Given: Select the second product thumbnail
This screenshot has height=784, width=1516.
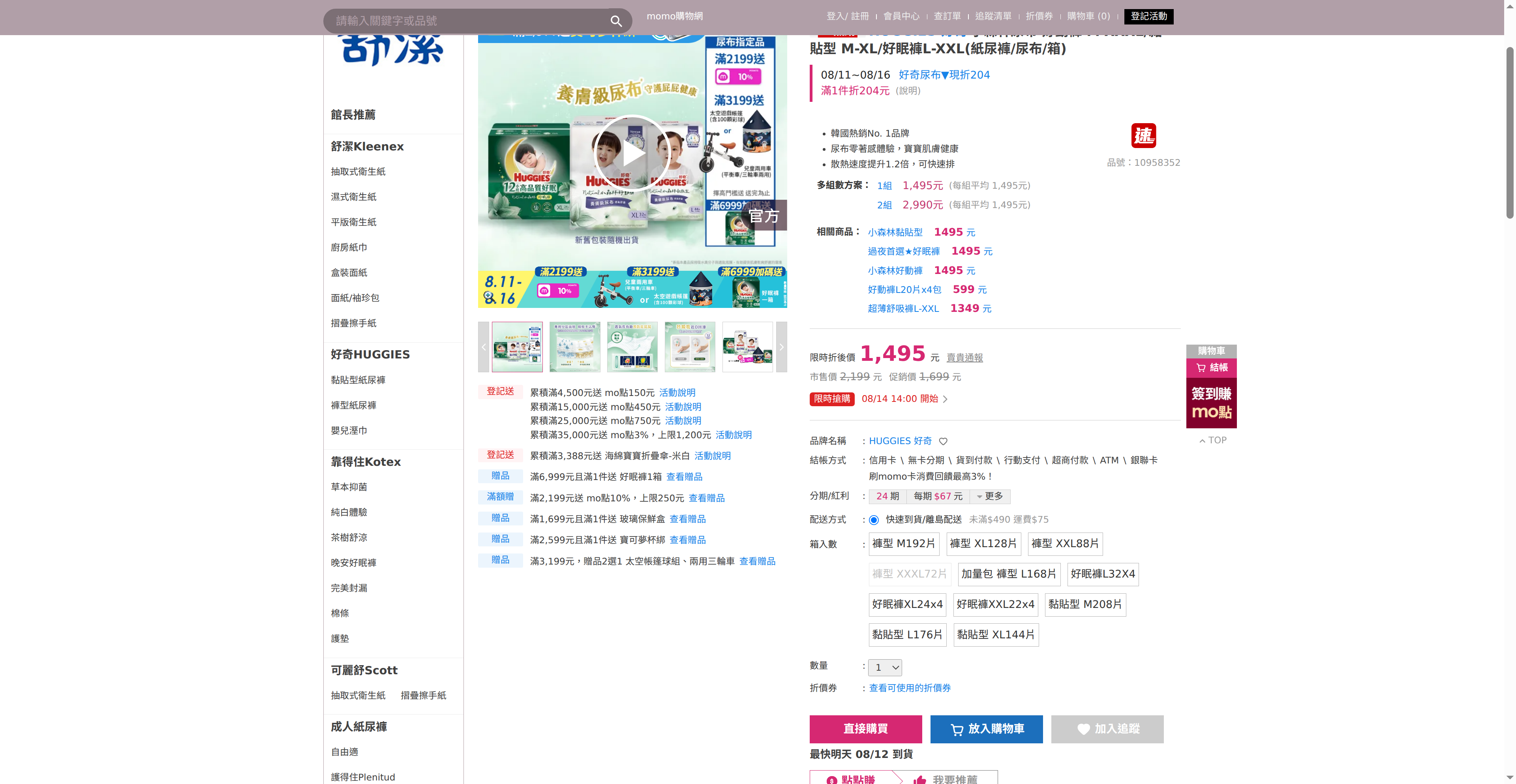Looking at the screenshot, I should click(x=575, y=347).
